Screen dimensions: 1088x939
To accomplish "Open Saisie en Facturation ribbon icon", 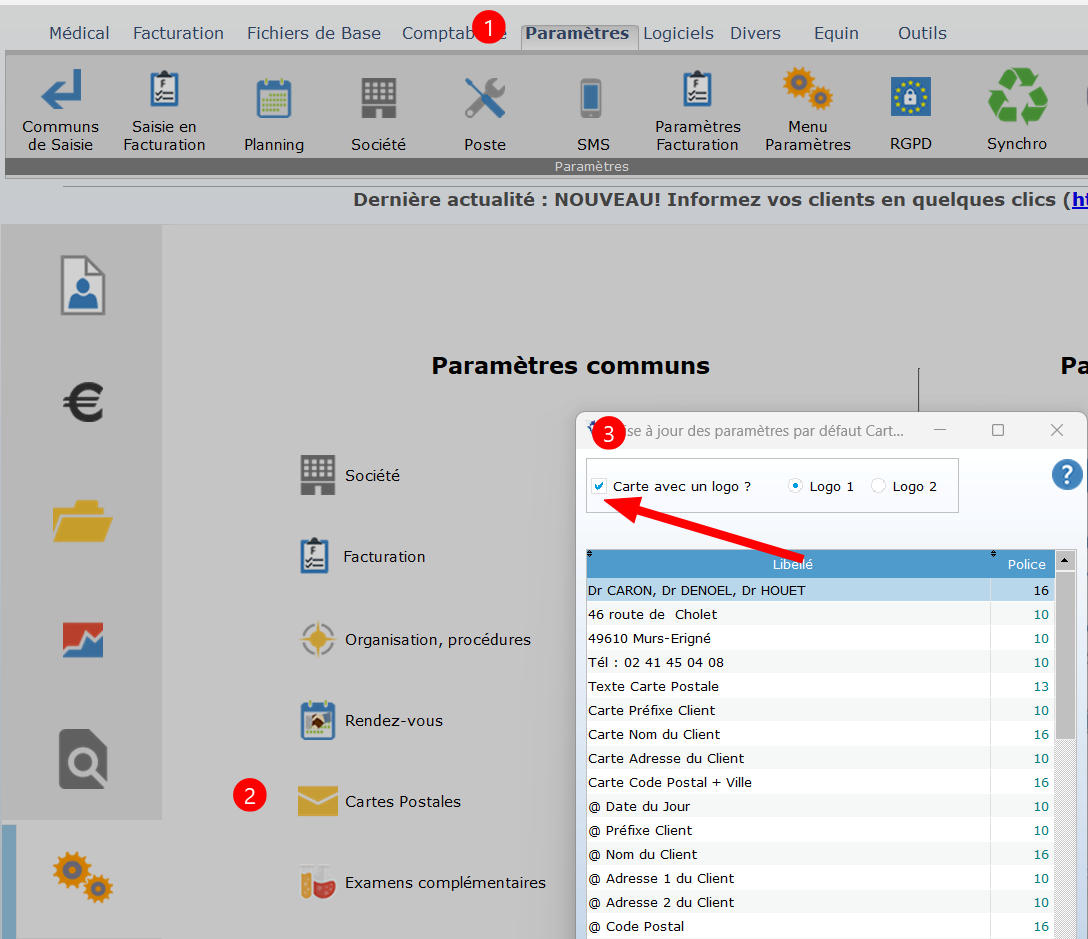I will click(x=164, y=110).
